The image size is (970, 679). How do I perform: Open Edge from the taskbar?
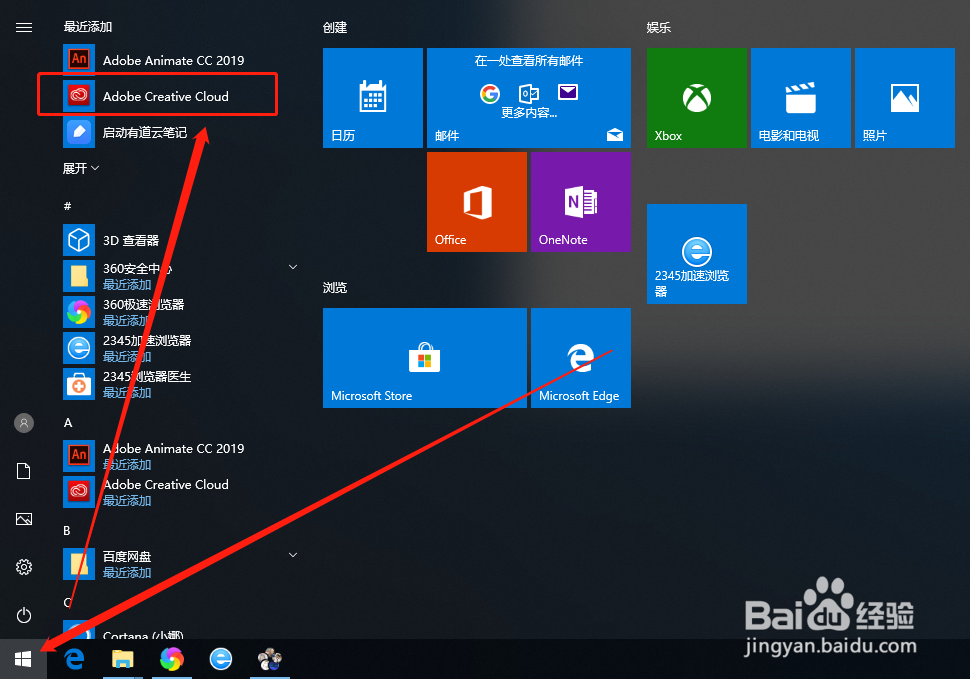pos(74,659)
